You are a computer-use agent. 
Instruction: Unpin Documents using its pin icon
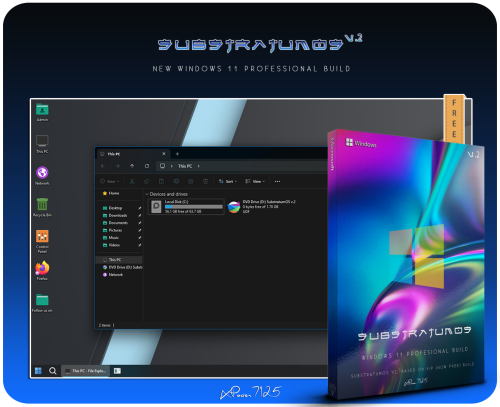pyautogui.click(x=140, y=223)
